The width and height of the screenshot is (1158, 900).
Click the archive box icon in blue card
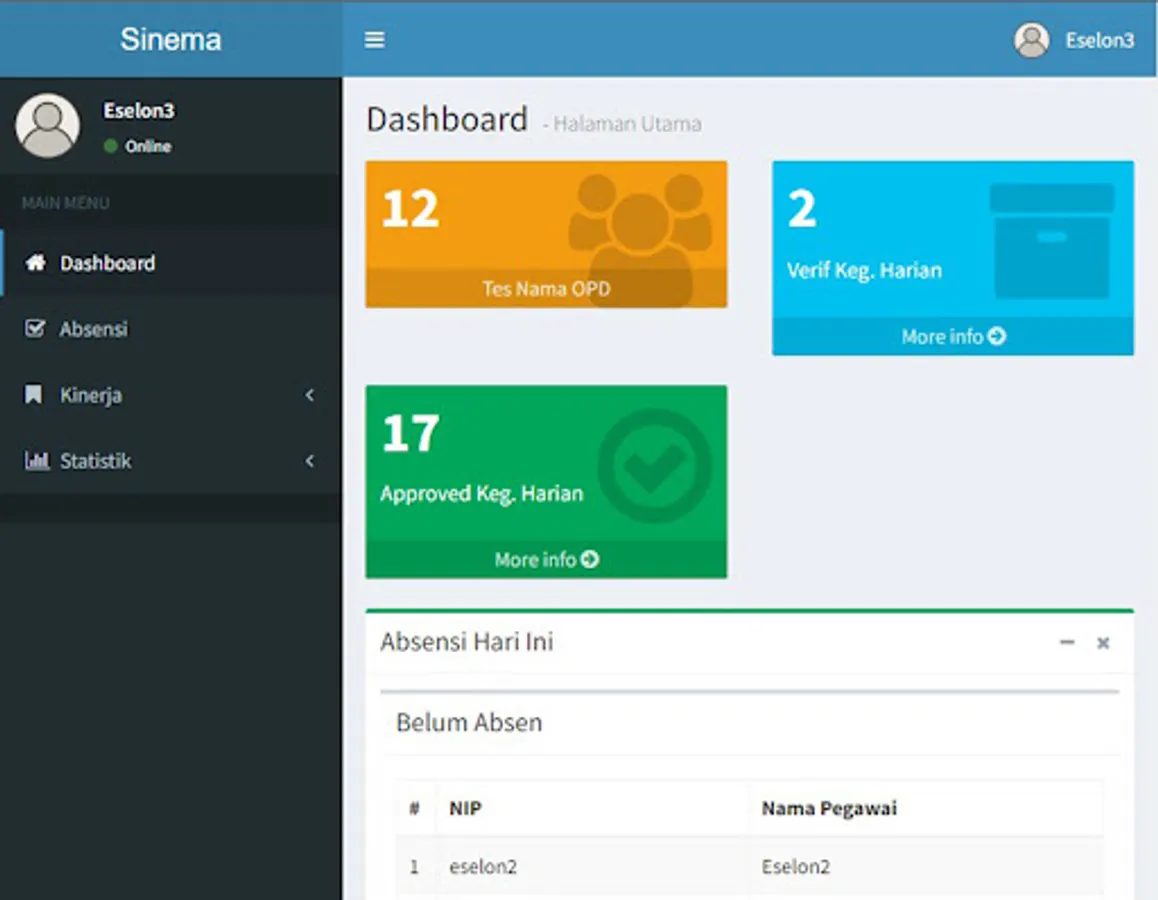click(1051, 240)
